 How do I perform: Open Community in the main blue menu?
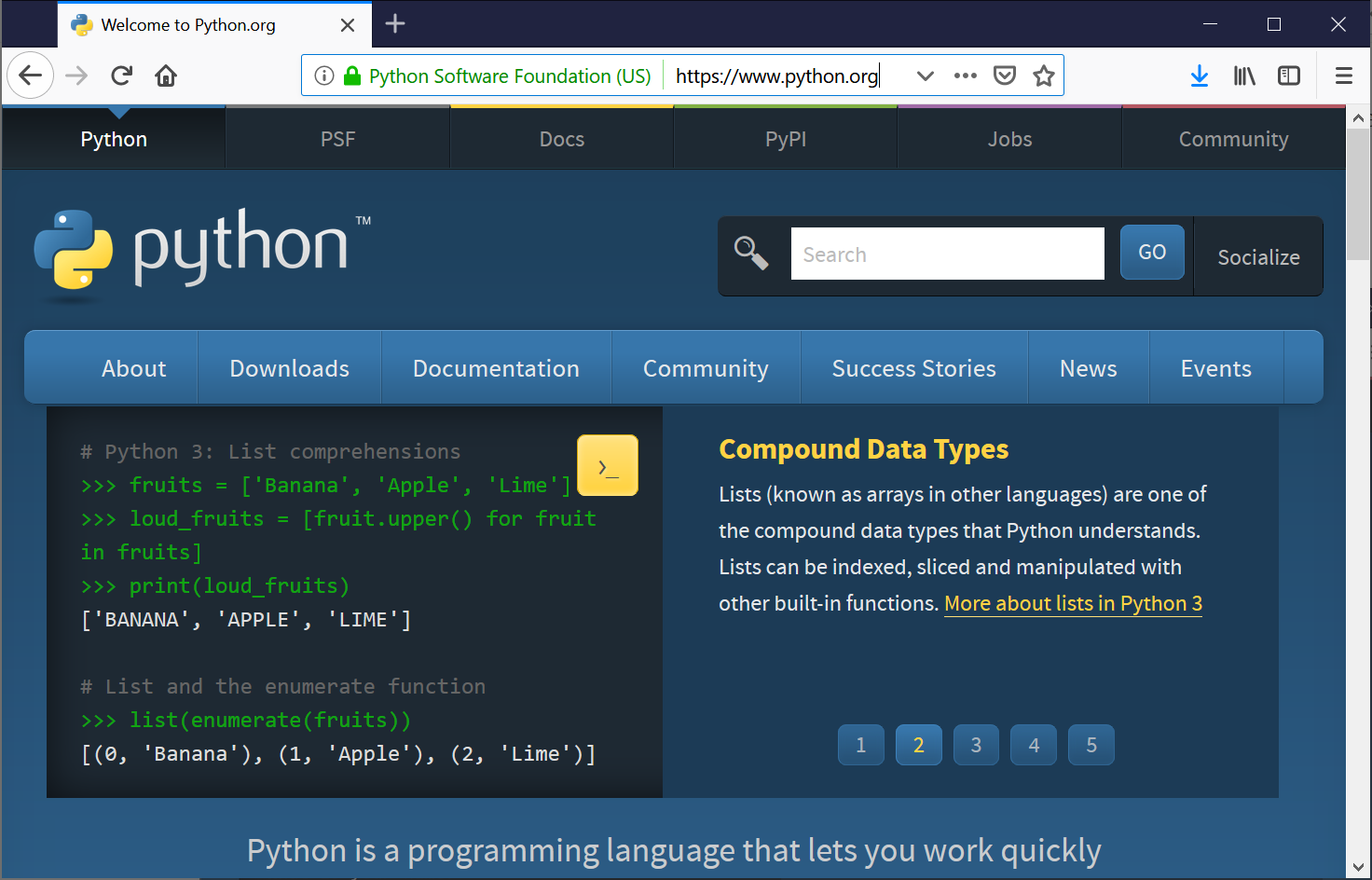tap(706, 368)
